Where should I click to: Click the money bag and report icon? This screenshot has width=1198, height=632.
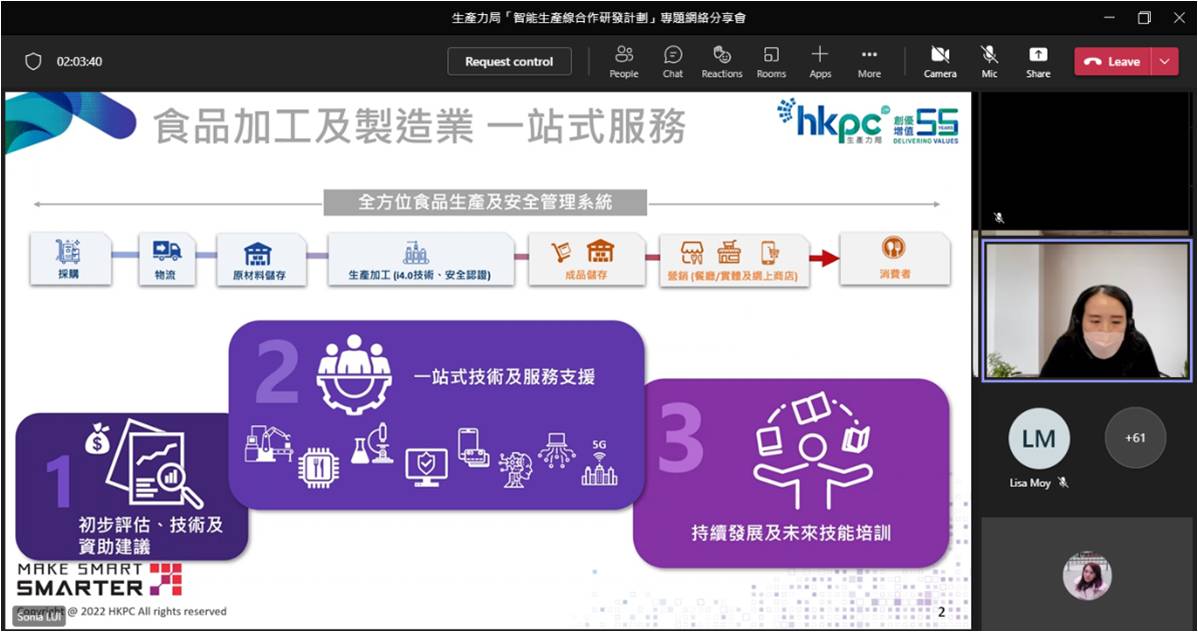(x=144, y=462)
